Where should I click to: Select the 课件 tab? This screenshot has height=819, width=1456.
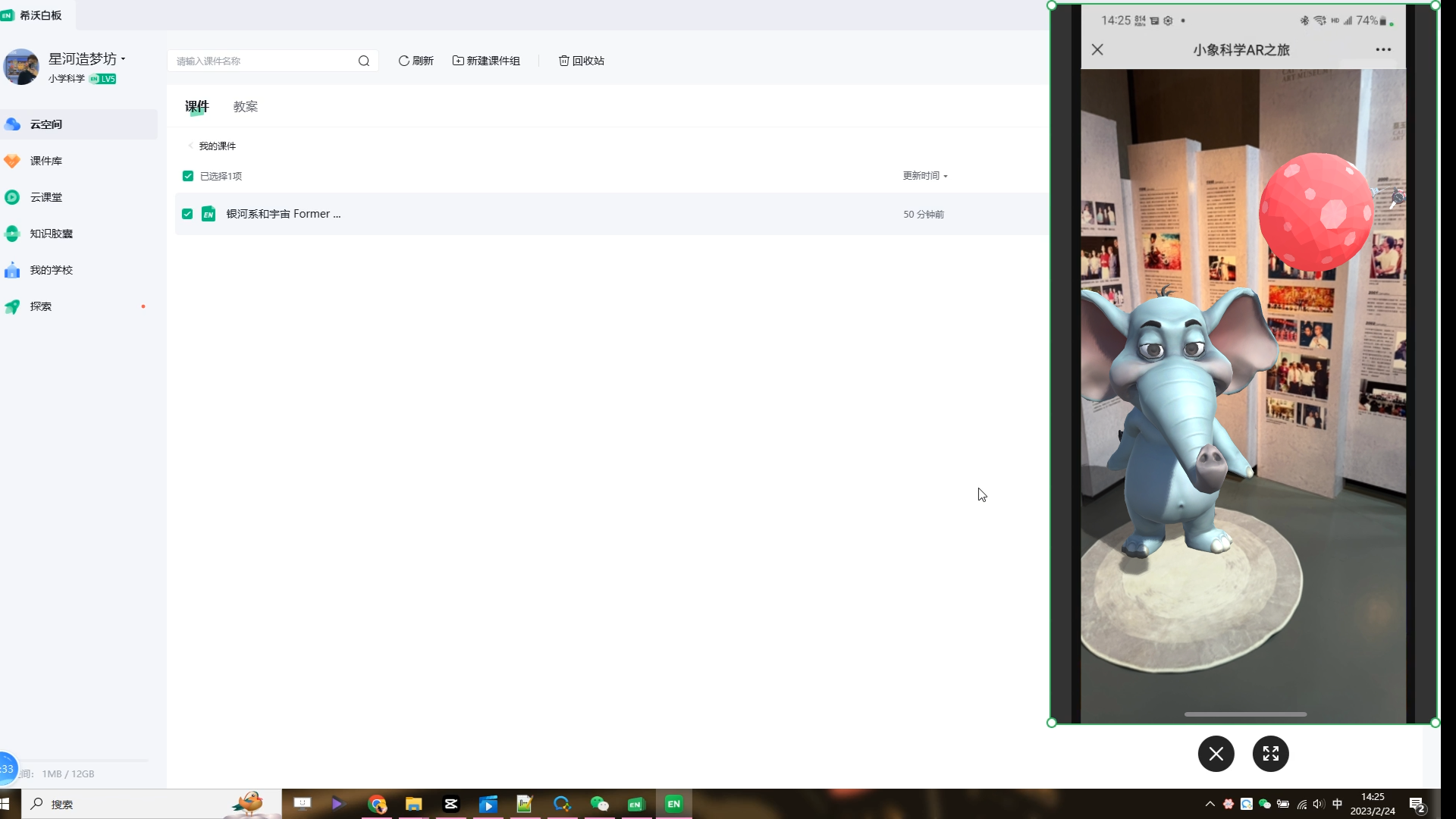point(196,107)
